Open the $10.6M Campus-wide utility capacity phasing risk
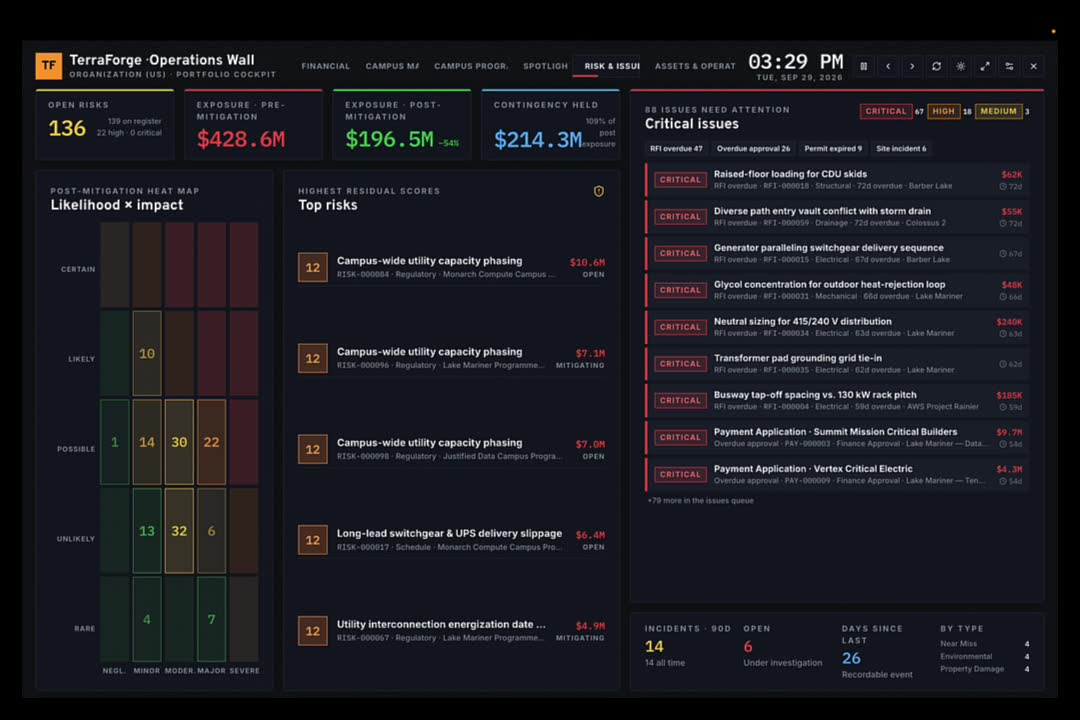This screenshot has height=720, width=1080. (x=452, y=267)
